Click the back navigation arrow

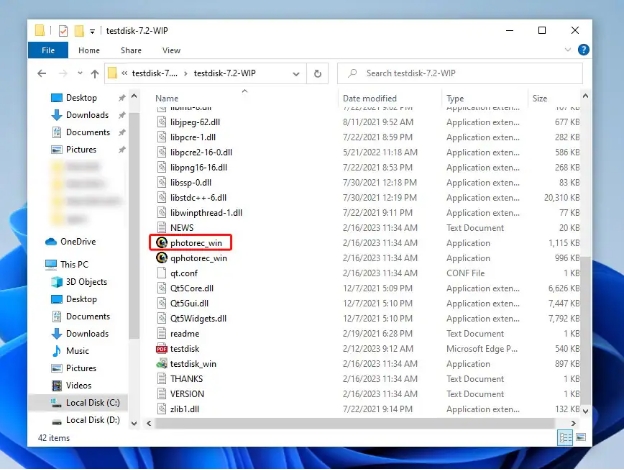point(42,73)
